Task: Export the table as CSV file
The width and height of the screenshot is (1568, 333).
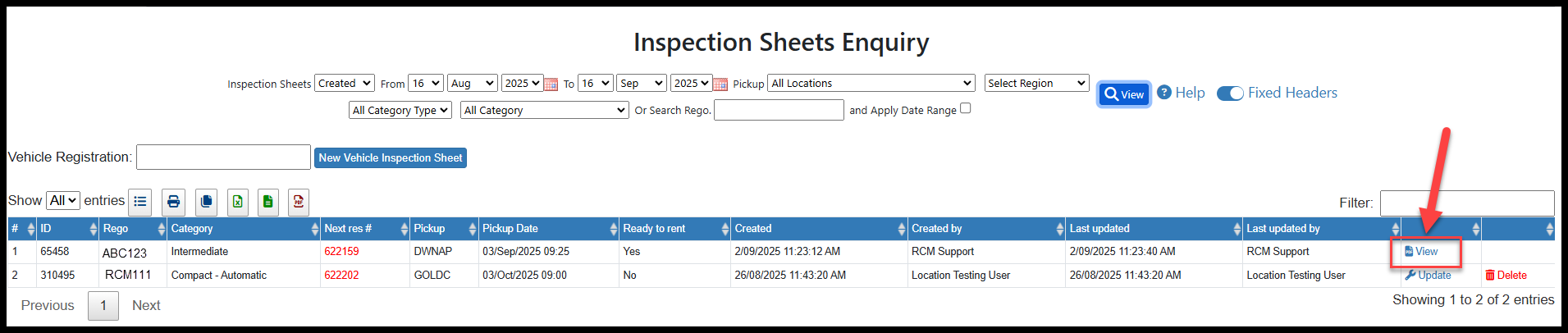Action: (267, 202)
